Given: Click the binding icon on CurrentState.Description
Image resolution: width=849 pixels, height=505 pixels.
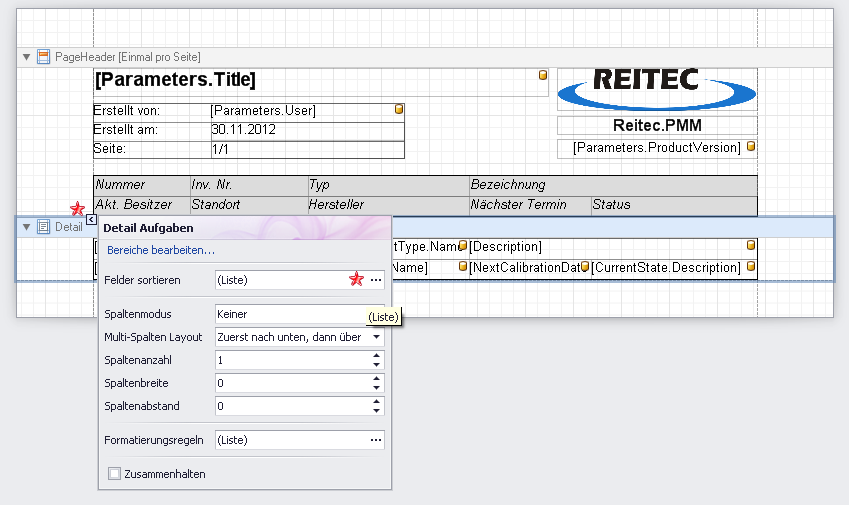Looking at the screenshot, I should [x=750, y=266].
